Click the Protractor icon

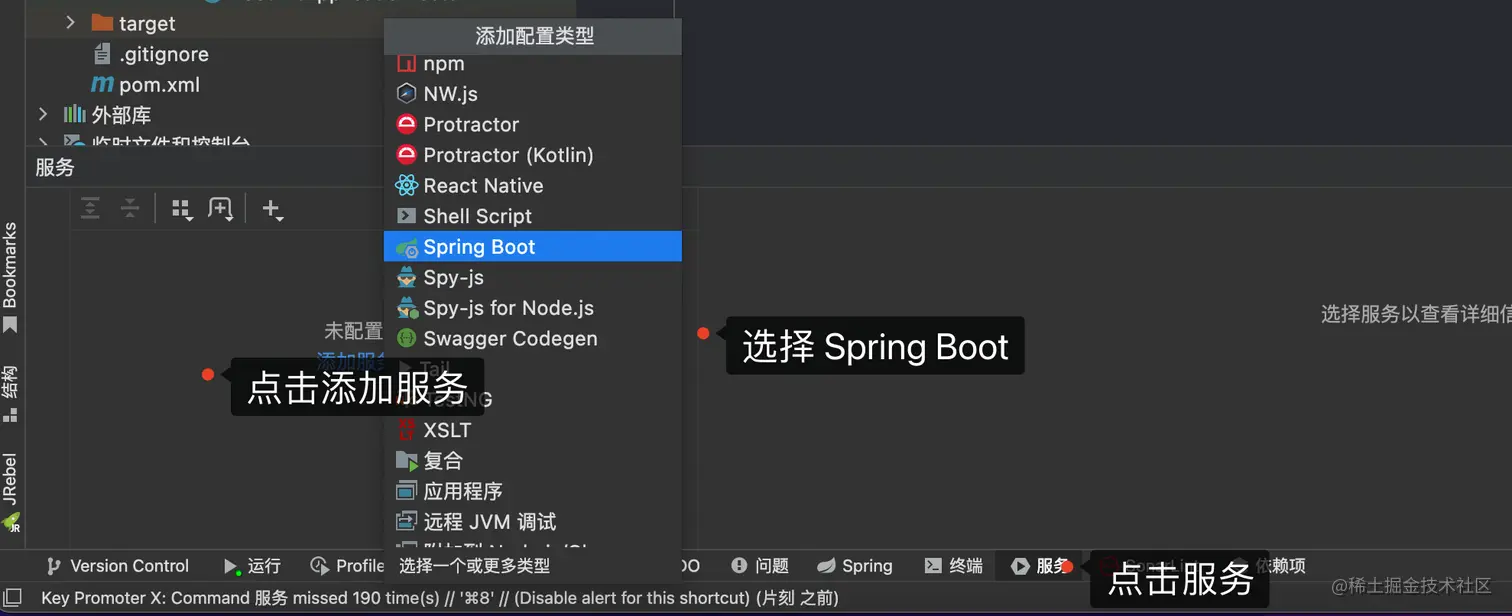click(x=406, y=125)
